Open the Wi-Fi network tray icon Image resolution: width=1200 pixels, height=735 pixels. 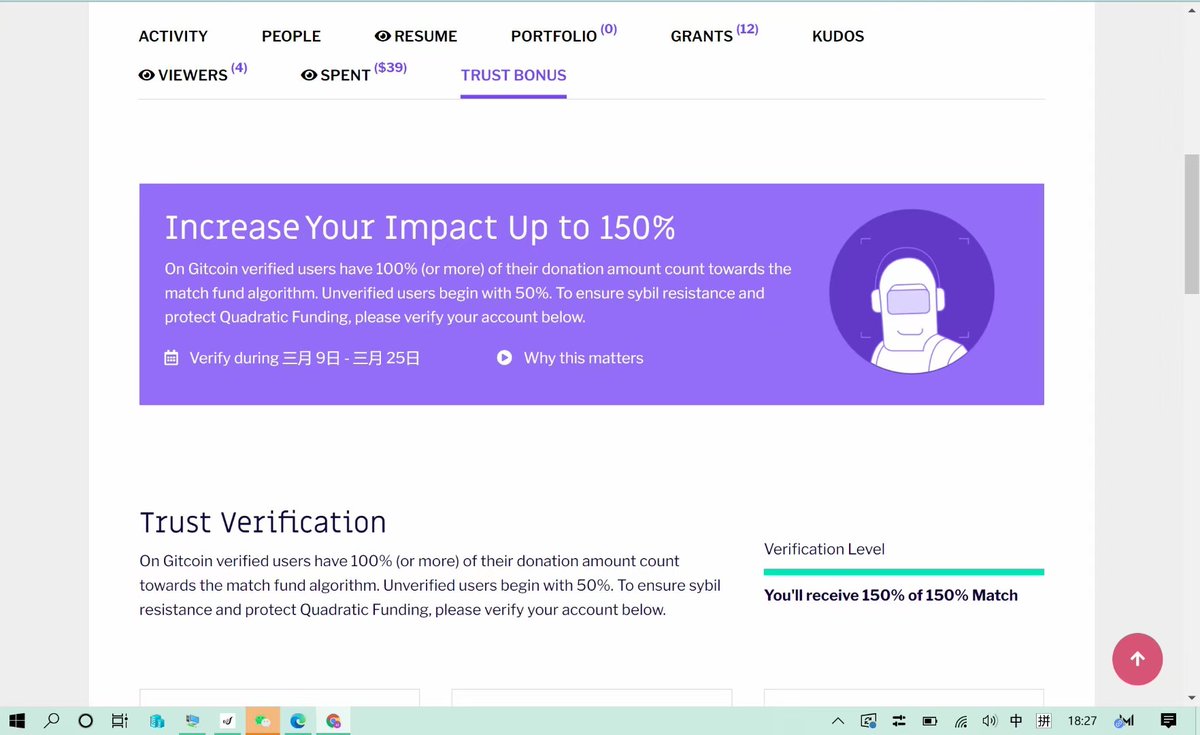pyautogui.click(x=960, y=720)
